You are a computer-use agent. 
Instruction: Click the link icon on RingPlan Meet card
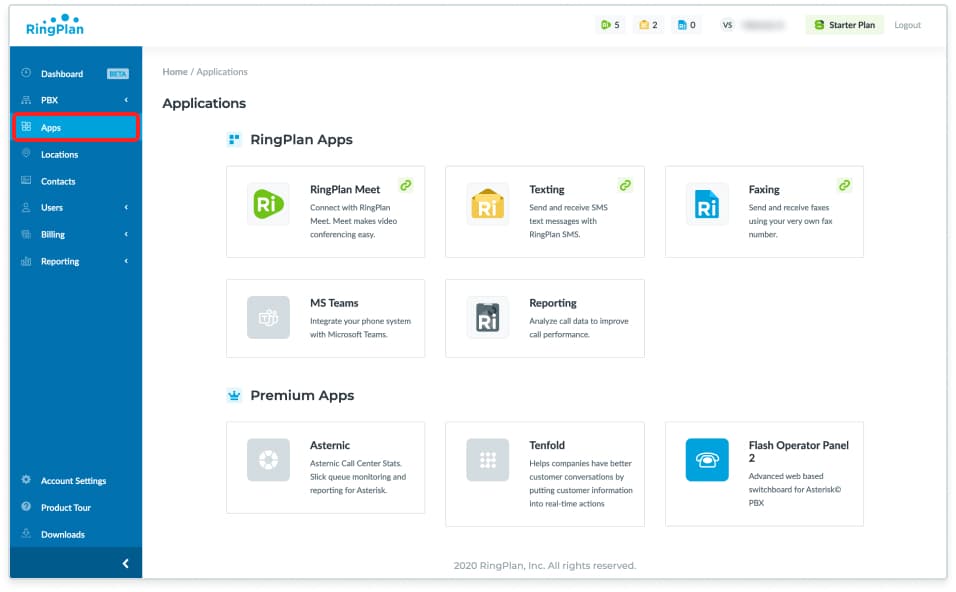[x=406, y=185]
